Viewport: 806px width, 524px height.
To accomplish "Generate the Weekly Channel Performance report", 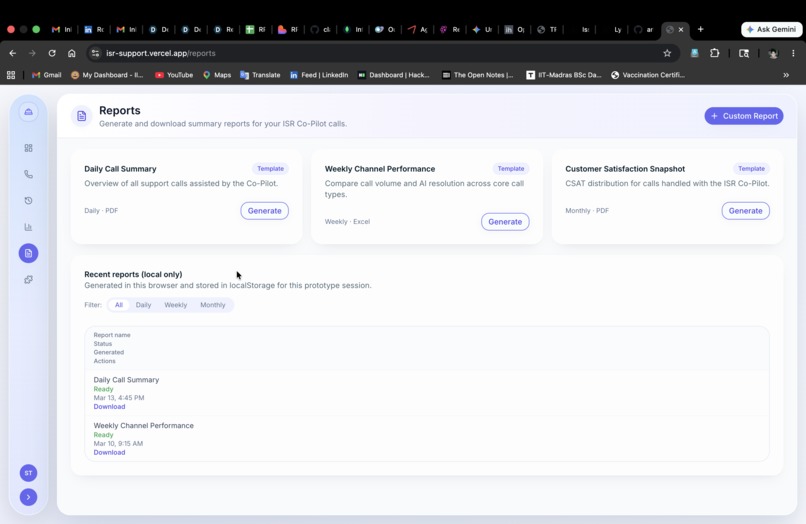I will pyautogui.click(x=505, y=222).
